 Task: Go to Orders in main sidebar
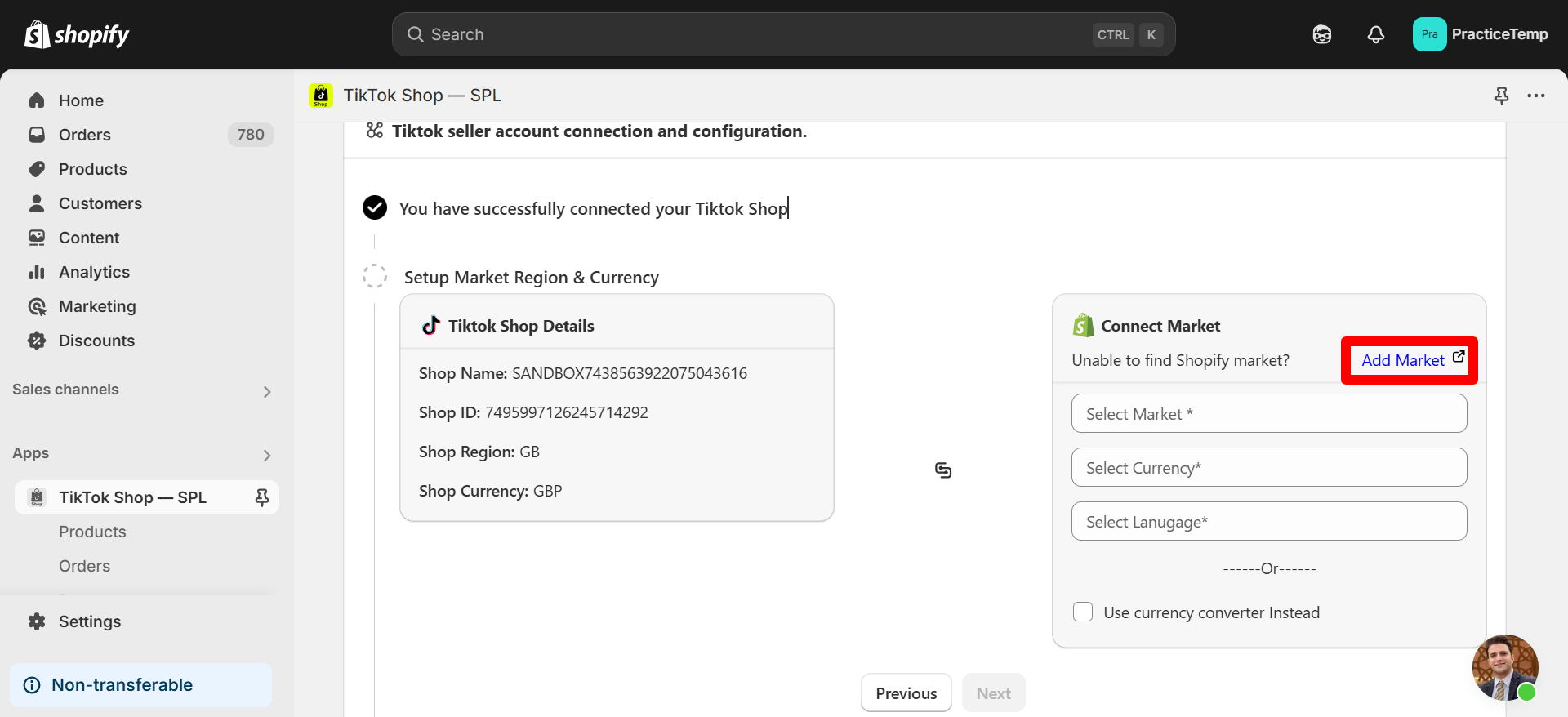(85, 135)
